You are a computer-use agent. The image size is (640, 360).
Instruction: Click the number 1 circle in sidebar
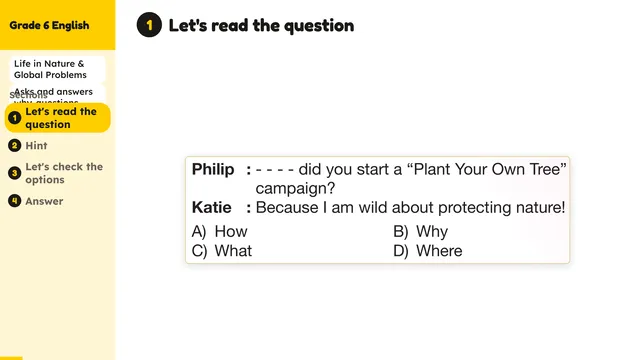point(15,118)
